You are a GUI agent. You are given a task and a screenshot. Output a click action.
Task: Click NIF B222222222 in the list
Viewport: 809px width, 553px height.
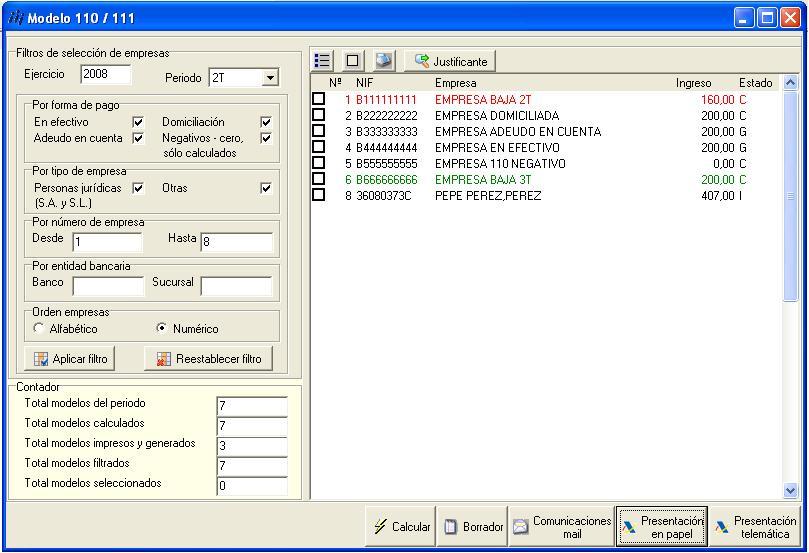pos(386,116)
